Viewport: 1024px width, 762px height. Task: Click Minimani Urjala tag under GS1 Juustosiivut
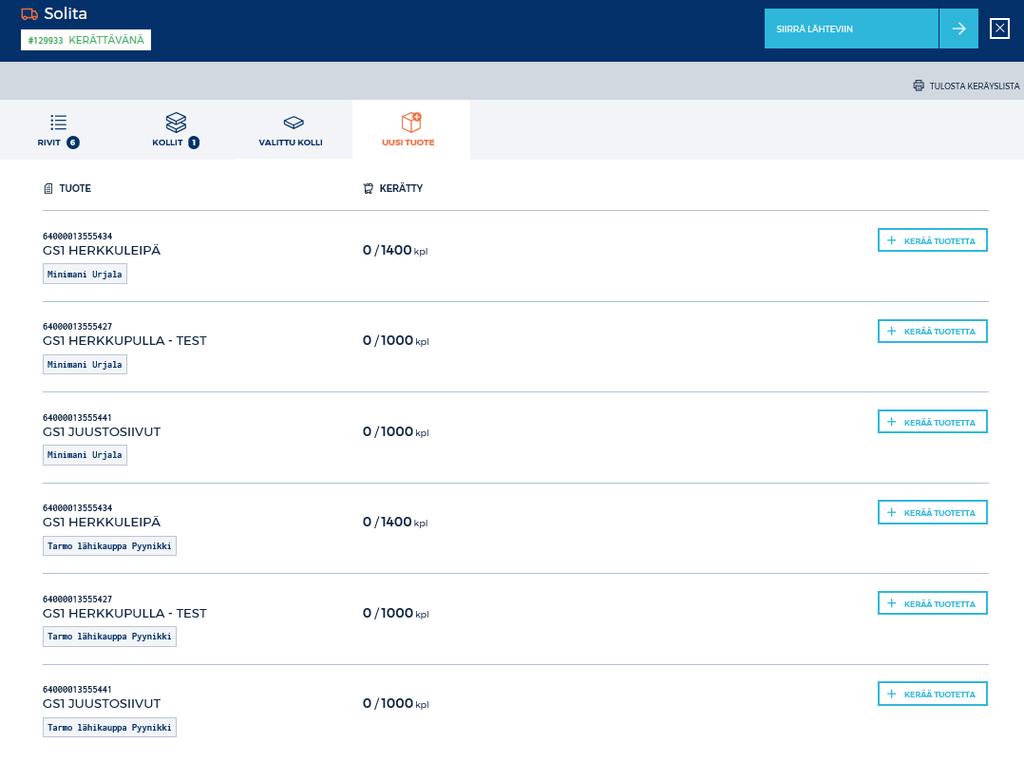(x=85, y=455)
